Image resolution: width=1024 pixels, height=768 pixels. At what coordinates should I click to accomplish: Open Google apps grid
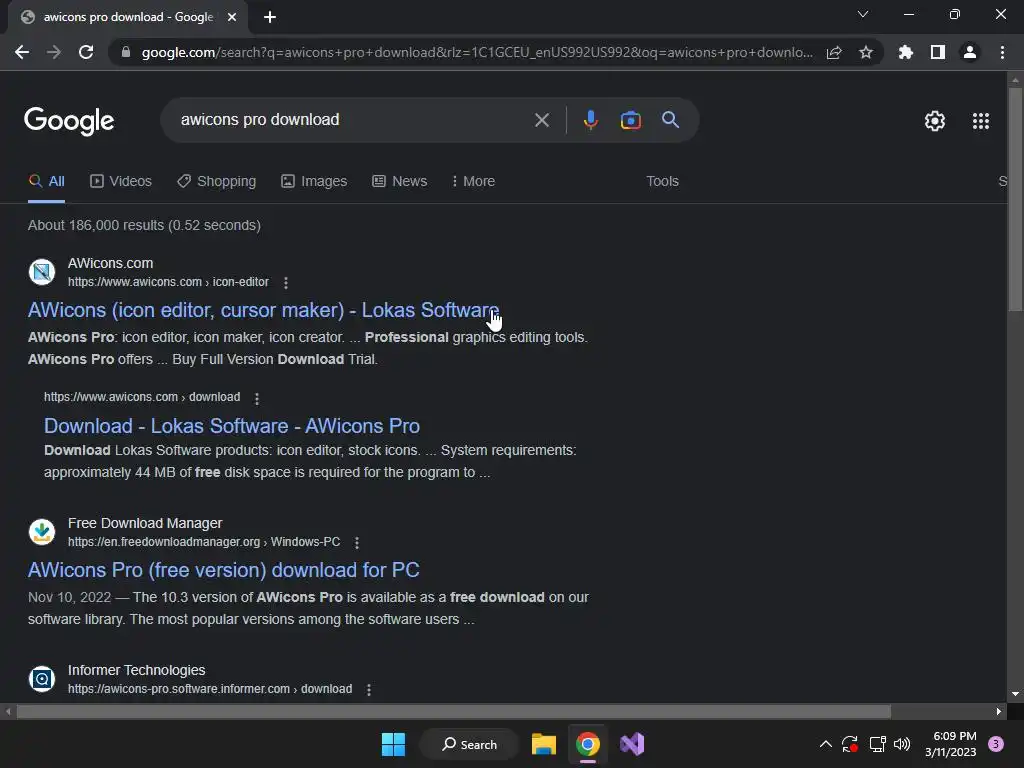tap(980, 121)
